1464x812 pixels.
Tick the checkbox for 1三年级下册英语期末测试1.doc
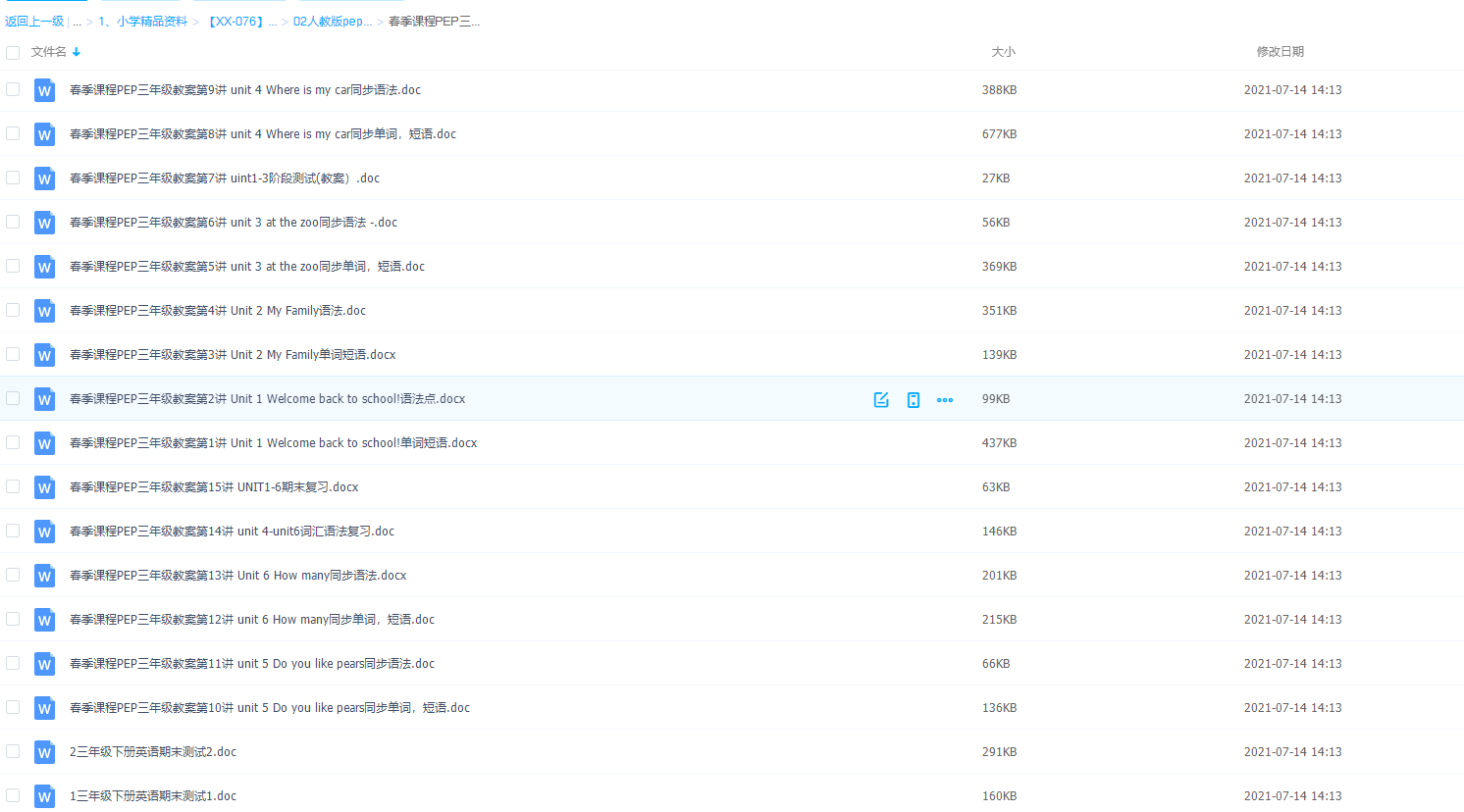(13, 795)
